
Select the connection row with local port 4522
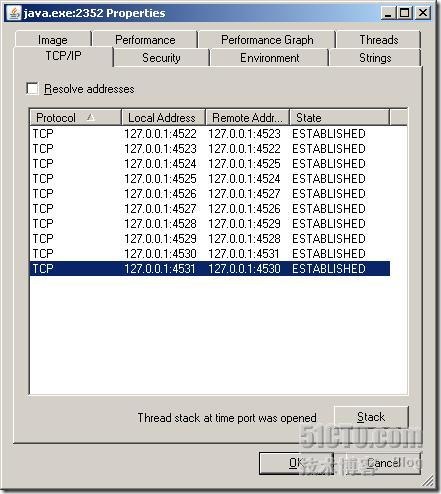210,134
